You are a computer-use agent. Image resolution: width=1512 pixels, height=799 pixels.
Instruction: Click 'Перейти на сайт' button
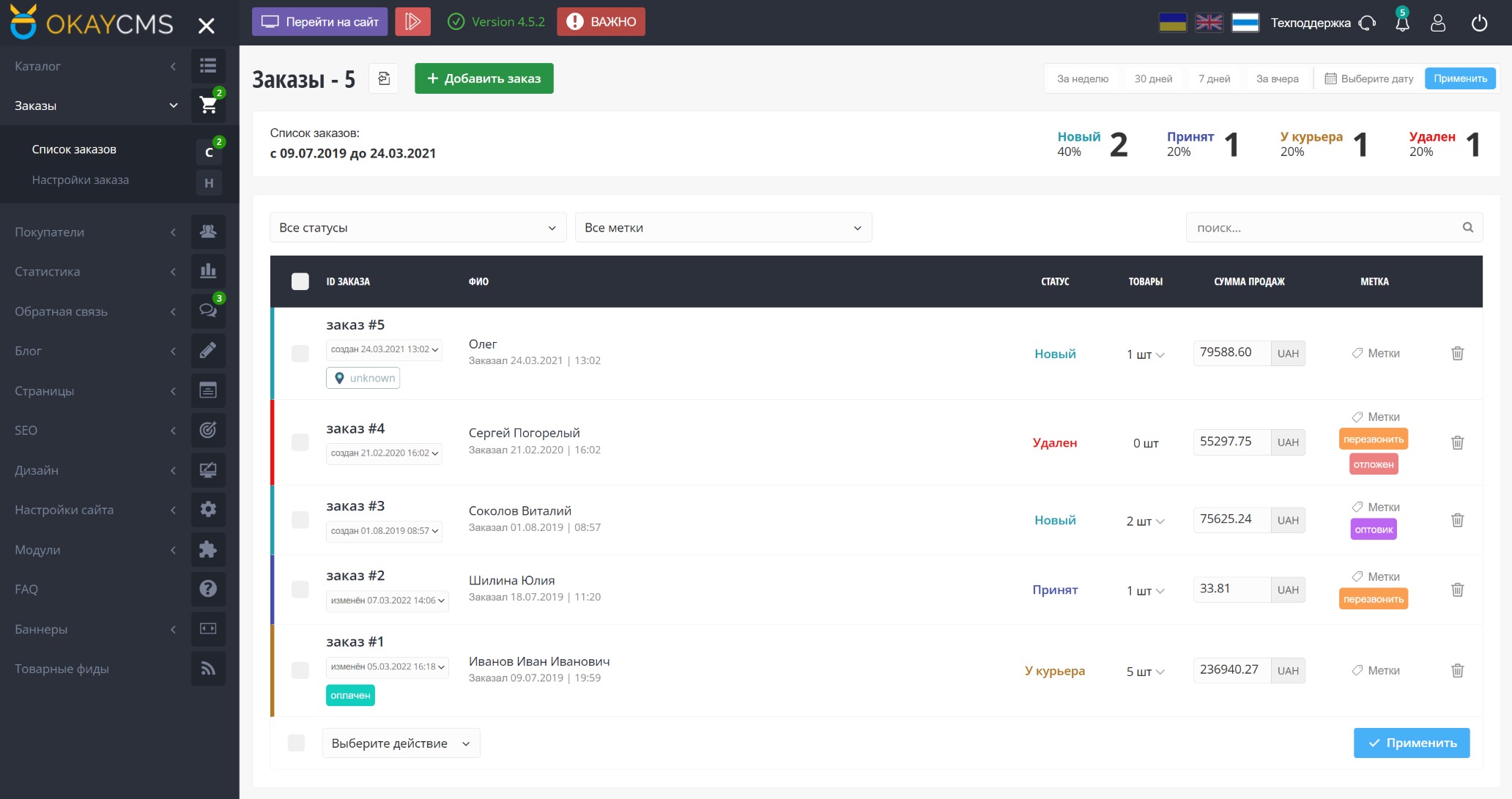[x=319, y=22]
